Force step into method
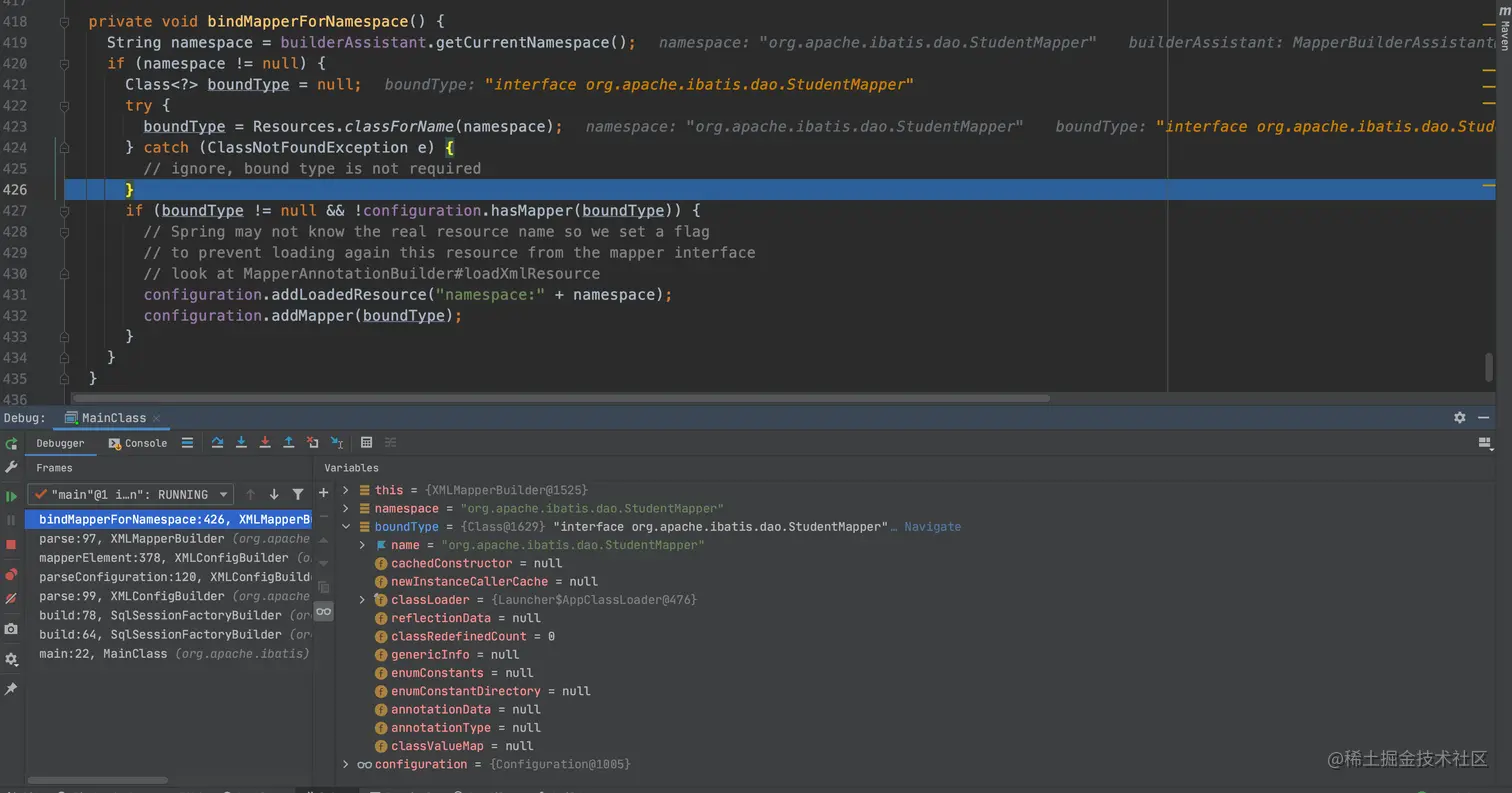This screenshot has height=793, width=1512. (x=265, y=443)
